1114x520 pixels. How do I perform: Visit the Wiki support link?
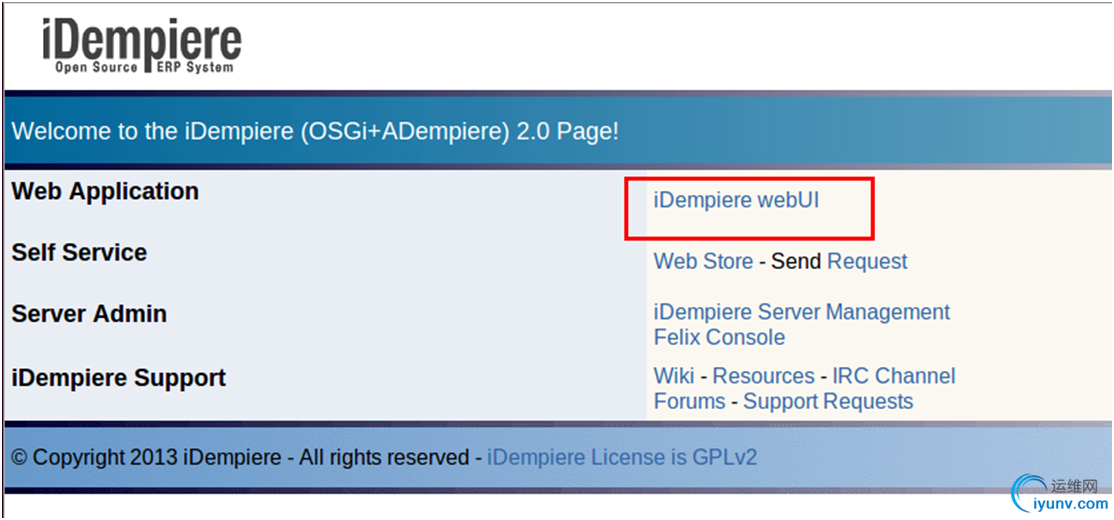[x=674, y=375]
